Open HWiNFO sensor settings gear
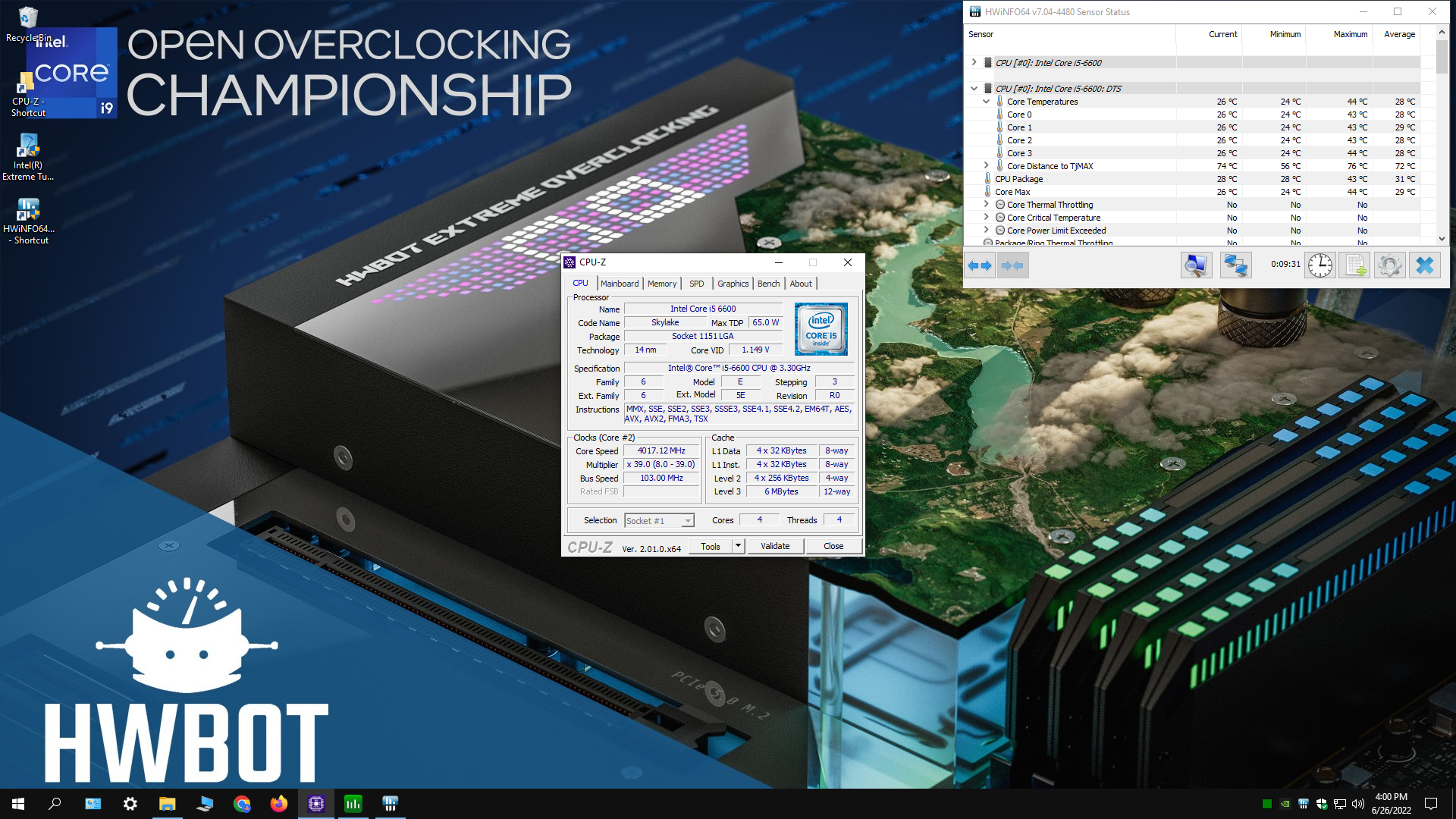1456x819 pixels. (1389, 265)
